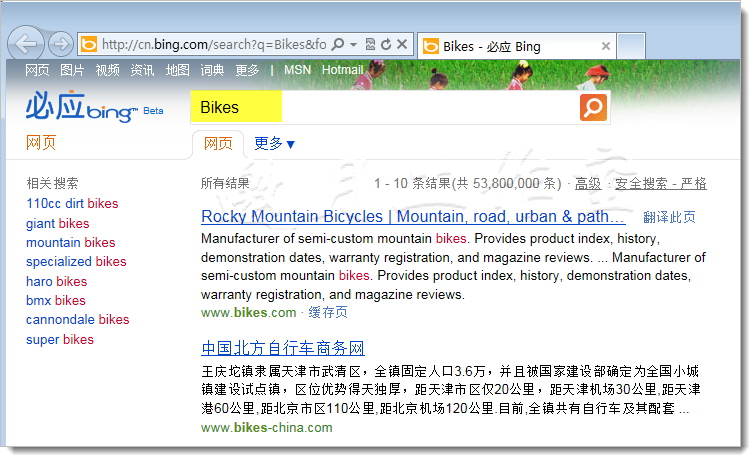Click the orange 网页 heading under the logo
This screenshot has height=462, width=756.
click(x=41, y=143)
